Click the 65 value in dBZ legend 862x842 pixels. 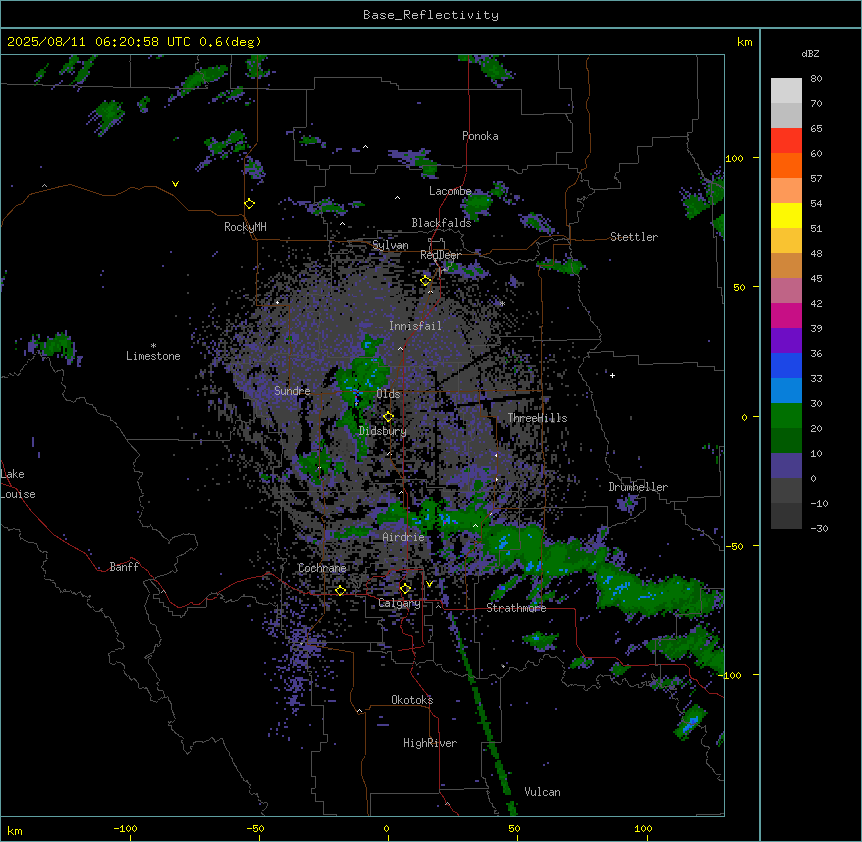[816, 129]
